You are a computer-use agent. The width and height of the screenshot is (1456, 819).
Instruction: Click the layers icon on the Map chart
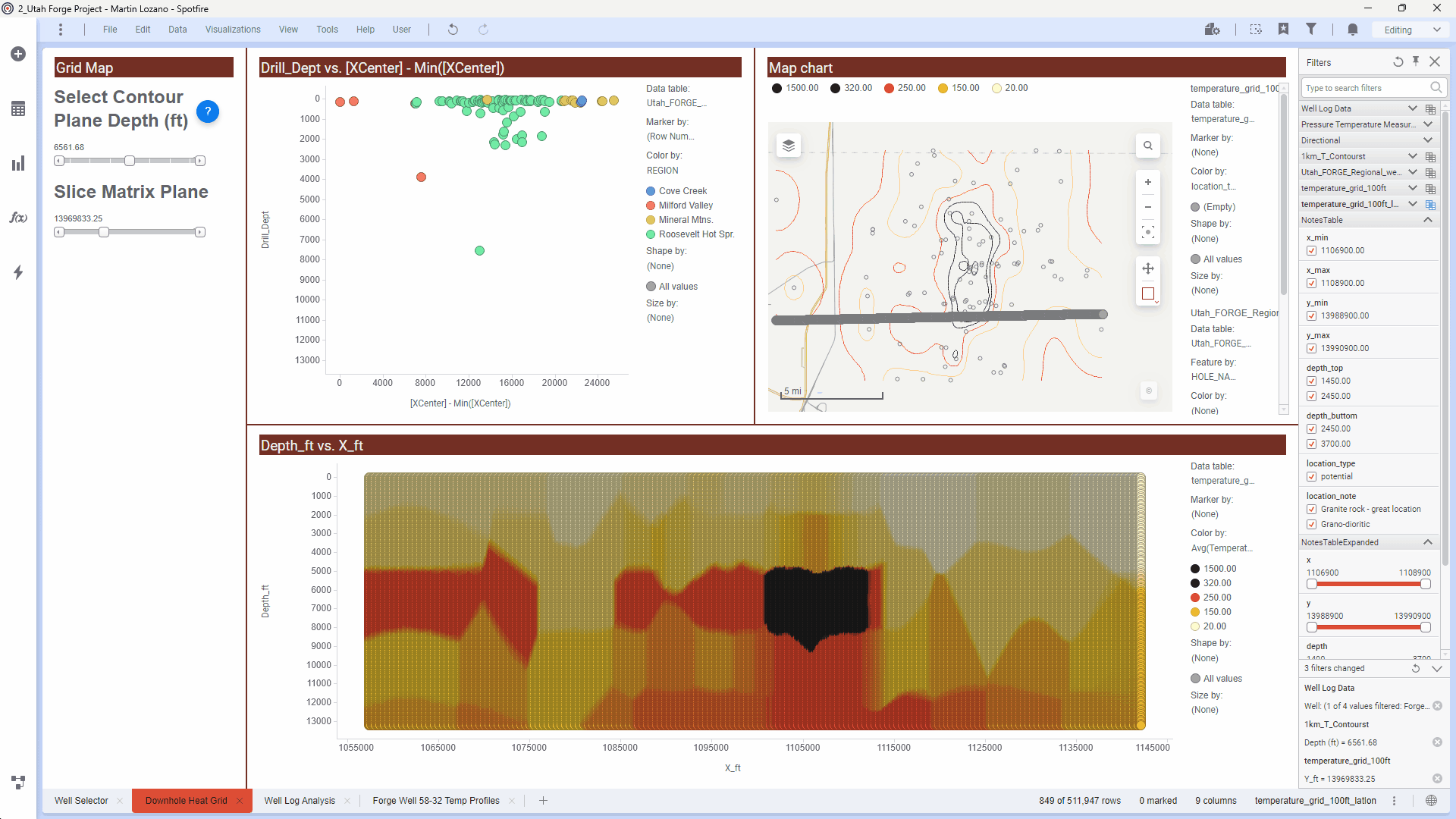(789, 145)
